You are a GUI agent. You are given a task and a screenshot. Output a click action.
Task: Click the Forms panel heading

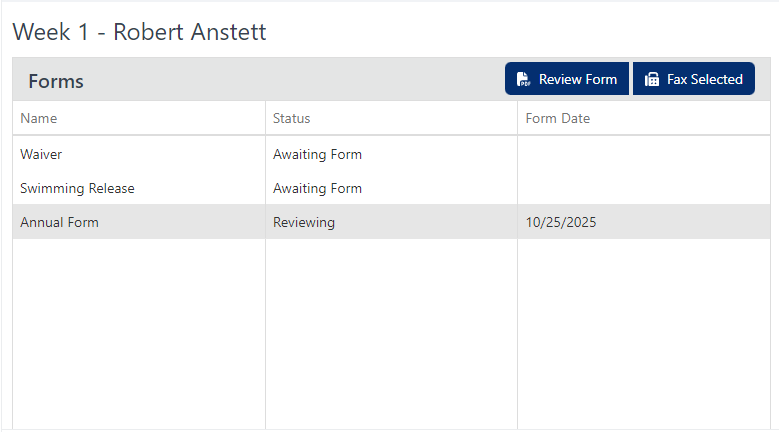tap(56, 81)
